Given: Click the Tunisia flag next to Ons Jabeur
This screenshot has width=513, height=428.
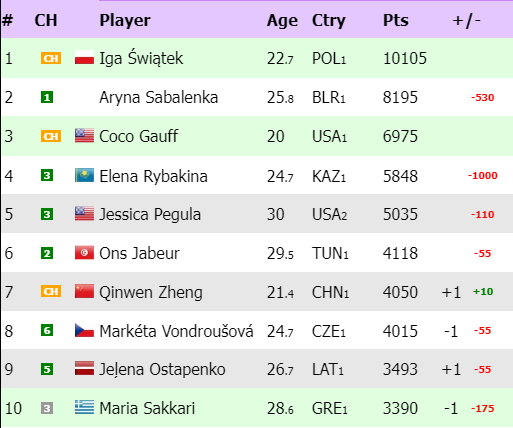Looking at the screenshot, I should tap(84, 253).
